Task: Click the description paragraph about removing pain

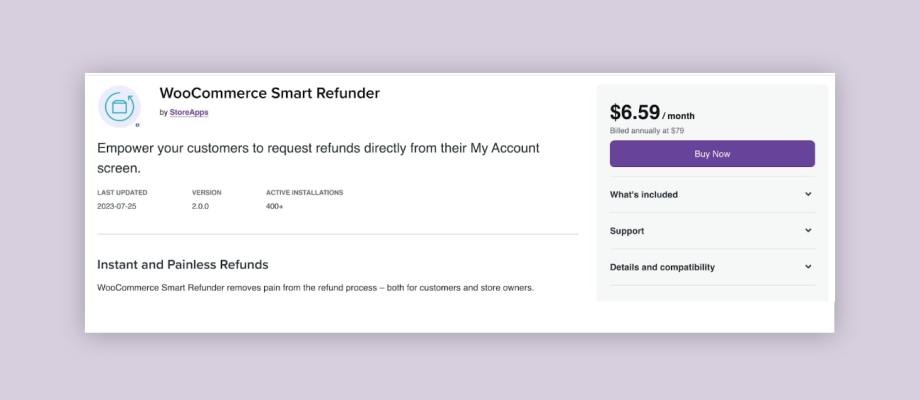Action: coord(315,288)
